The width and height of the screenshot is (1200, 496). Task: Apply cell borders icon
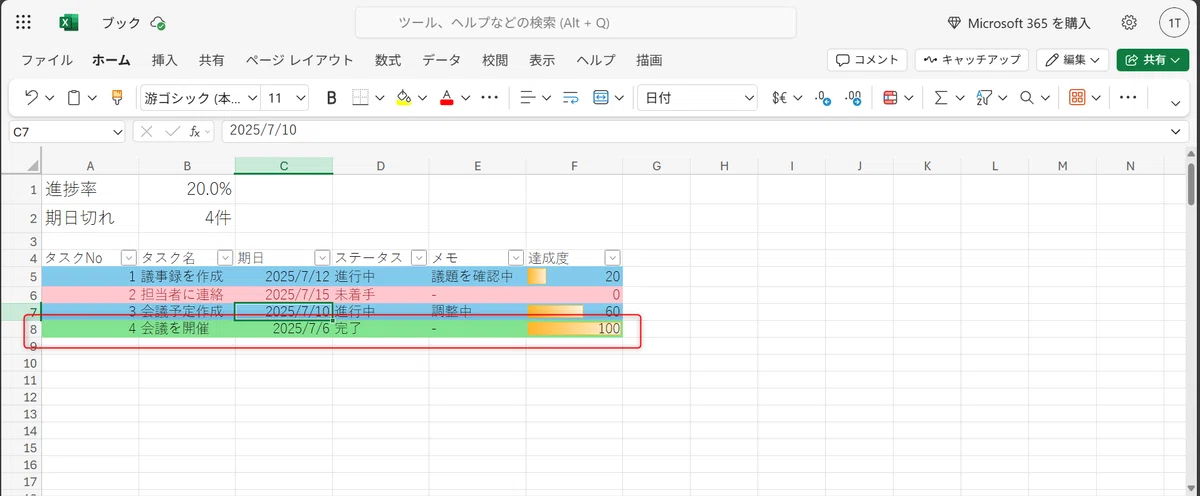point(360,98)
